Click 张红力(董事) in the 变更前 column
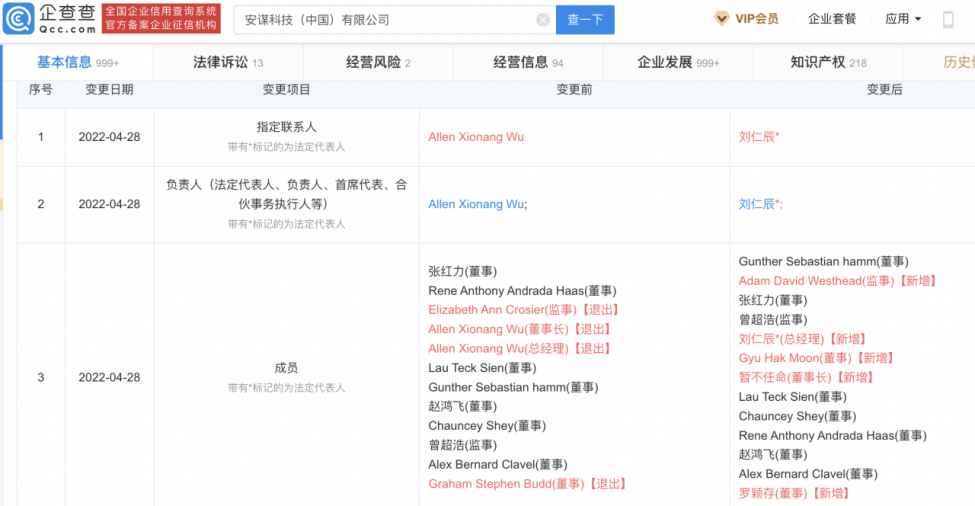The image size is (975, 506). [x=463, y=271]
